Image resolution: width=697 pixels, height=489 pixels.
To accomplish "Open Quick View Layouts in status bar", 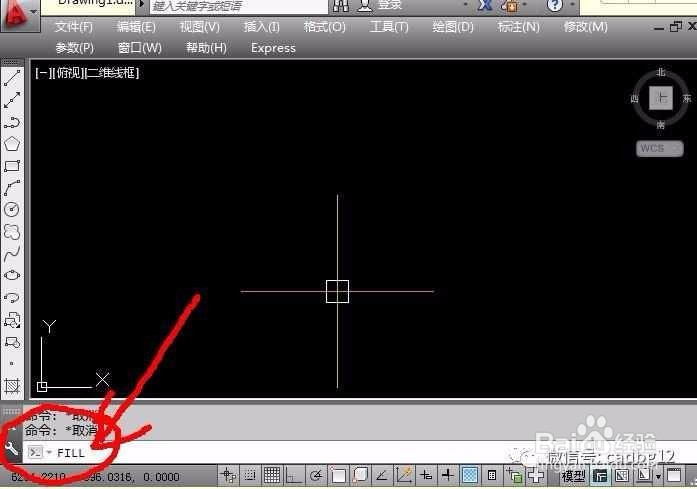I will 600,476.
